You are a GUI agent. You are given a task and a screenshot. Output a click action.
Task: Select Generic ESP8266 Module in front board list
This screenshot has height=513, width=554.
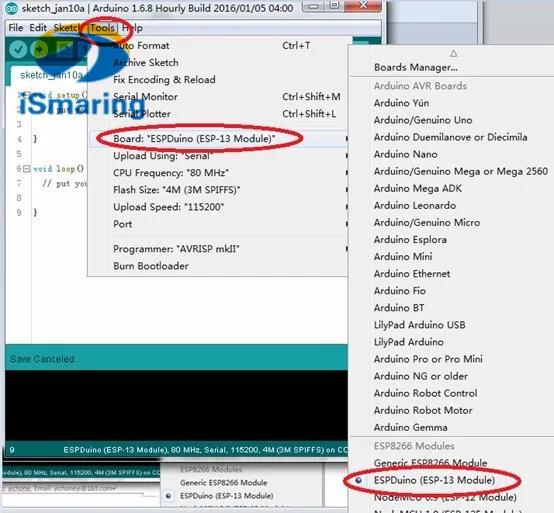430,463
